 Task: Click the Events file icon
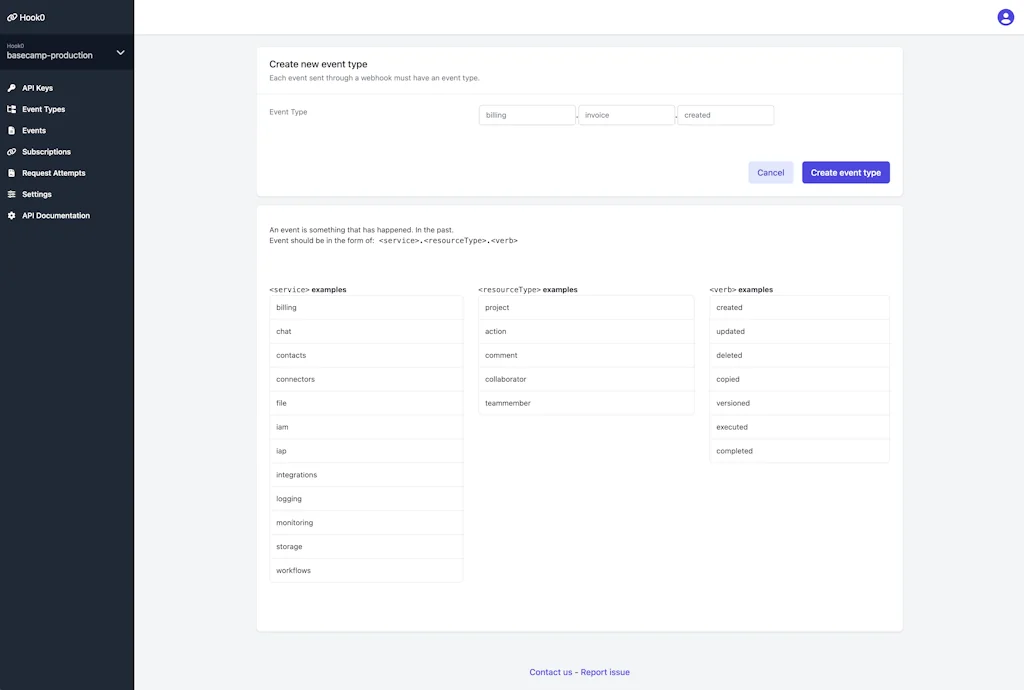(x=12, y=131)
